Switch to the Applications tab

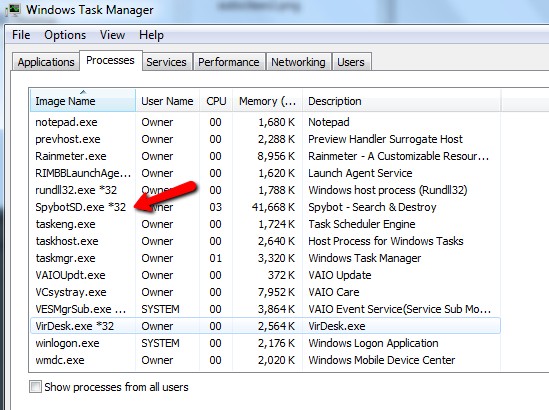(x=46, y=62)
